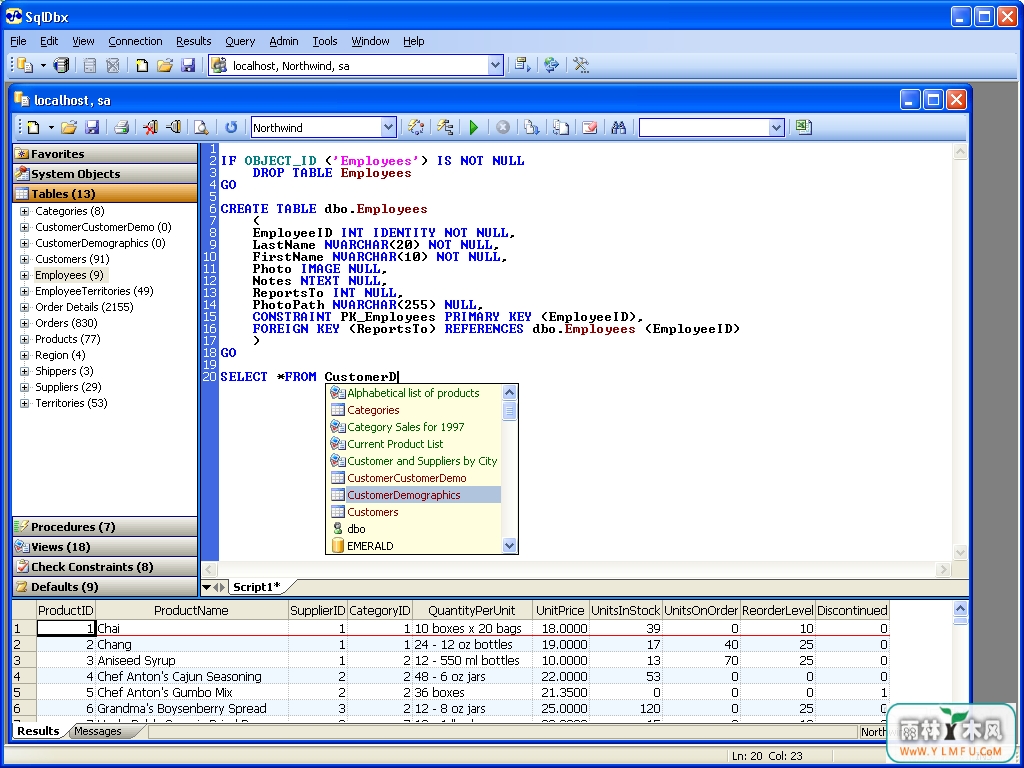
Task: Open the File menu
Action: point(18,41)
